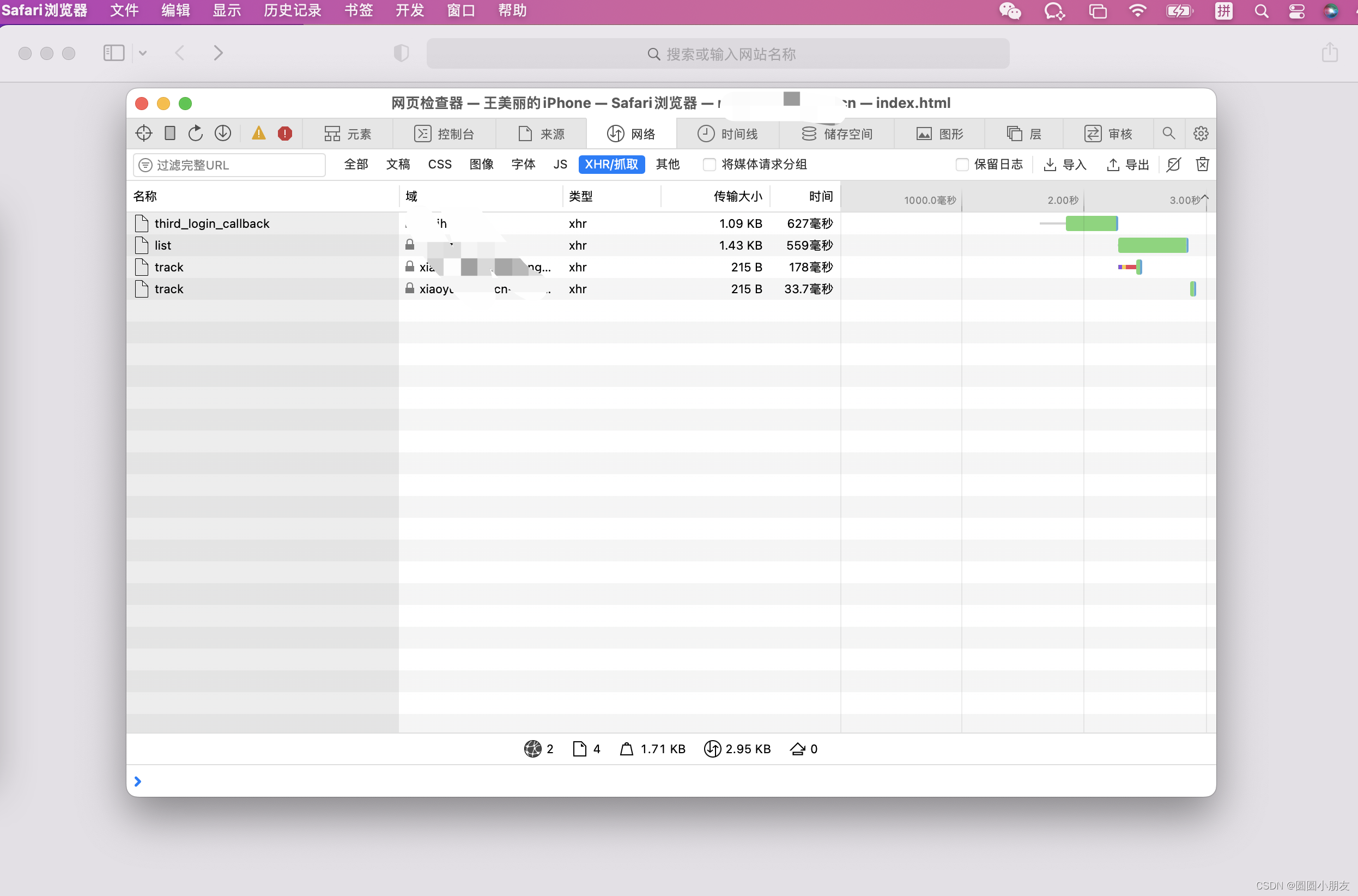The height and width of the screenshot is (896, 1358).
Task: Click the download web archive icon
Action: tap(223, 133)
